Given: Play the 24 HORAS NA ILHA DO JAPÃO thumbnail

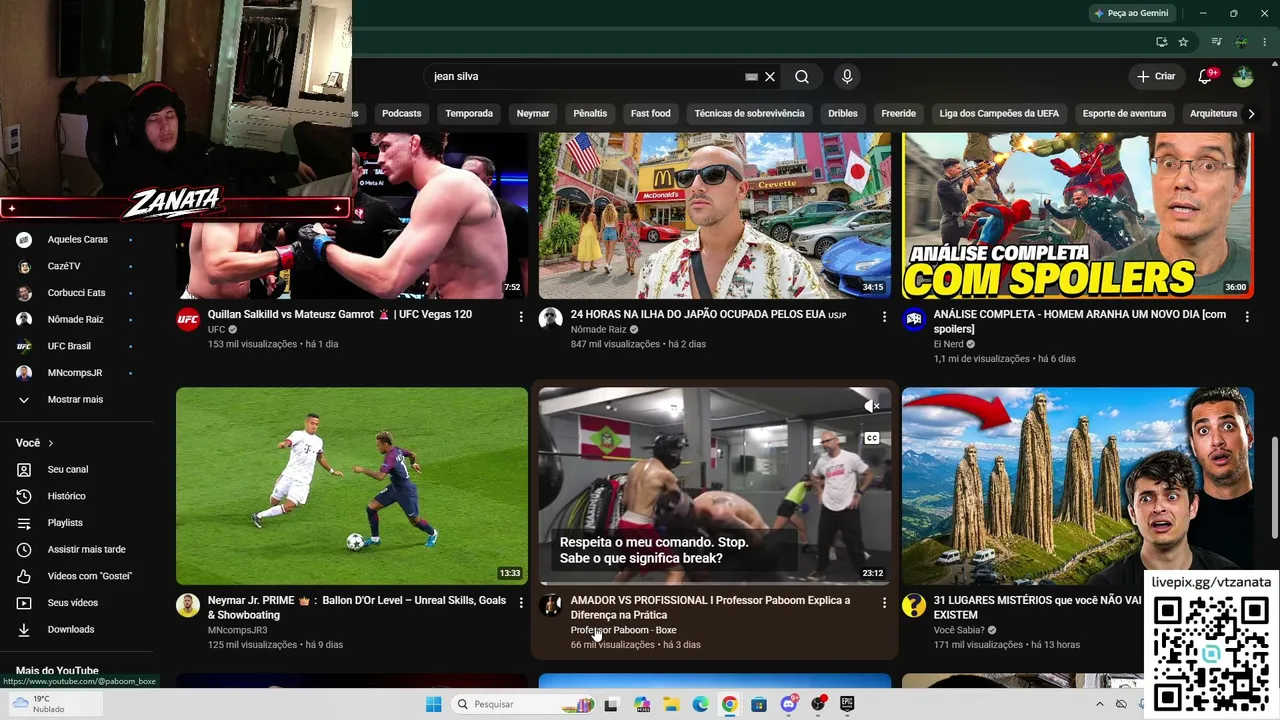Looking at the screenshot, I should (715, 216).
